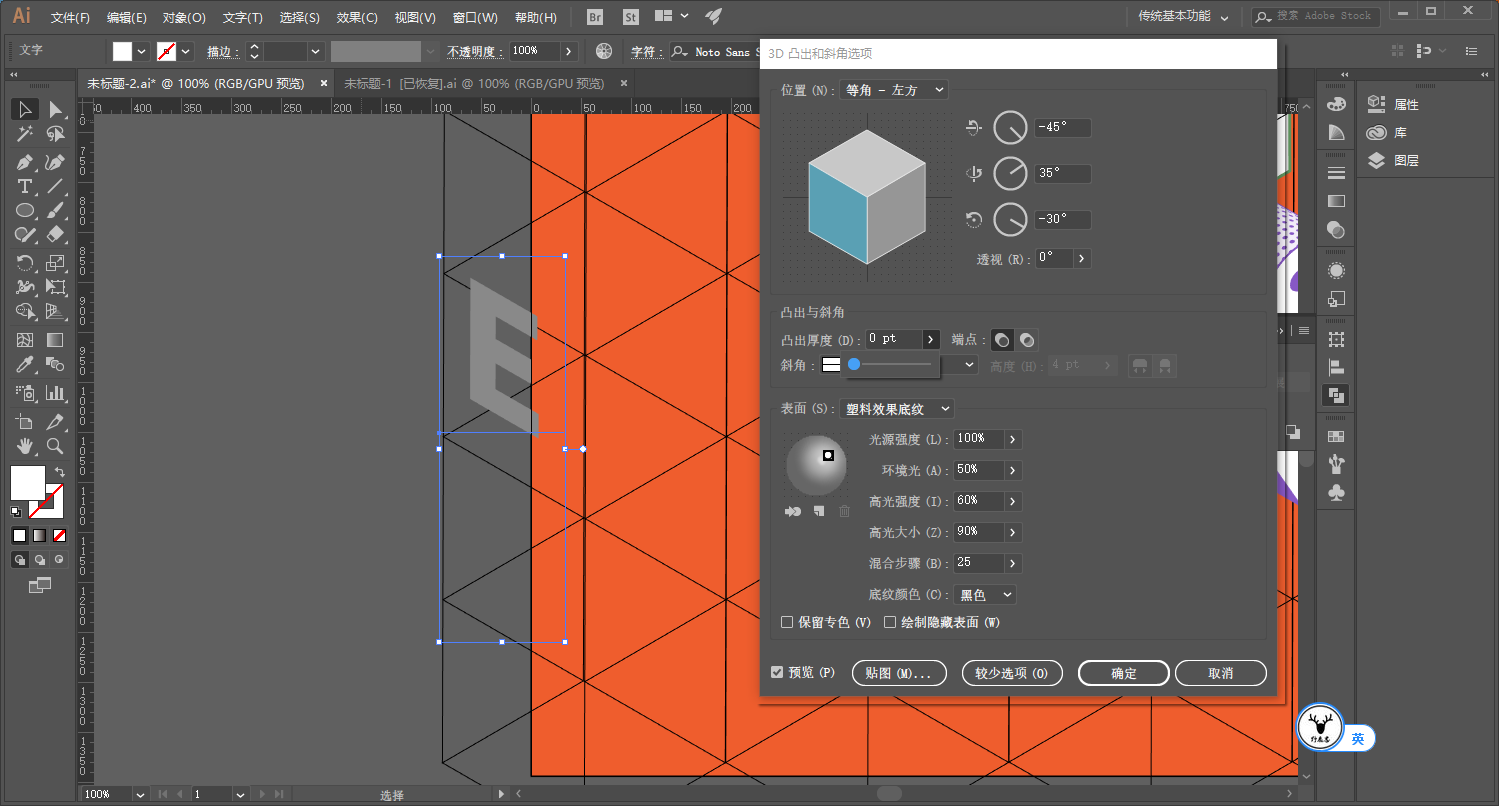The width and height of the screenshot is (1499, 806).
Task: Click the 较少选项 (O) button
Action: [x=1012, y=673]
